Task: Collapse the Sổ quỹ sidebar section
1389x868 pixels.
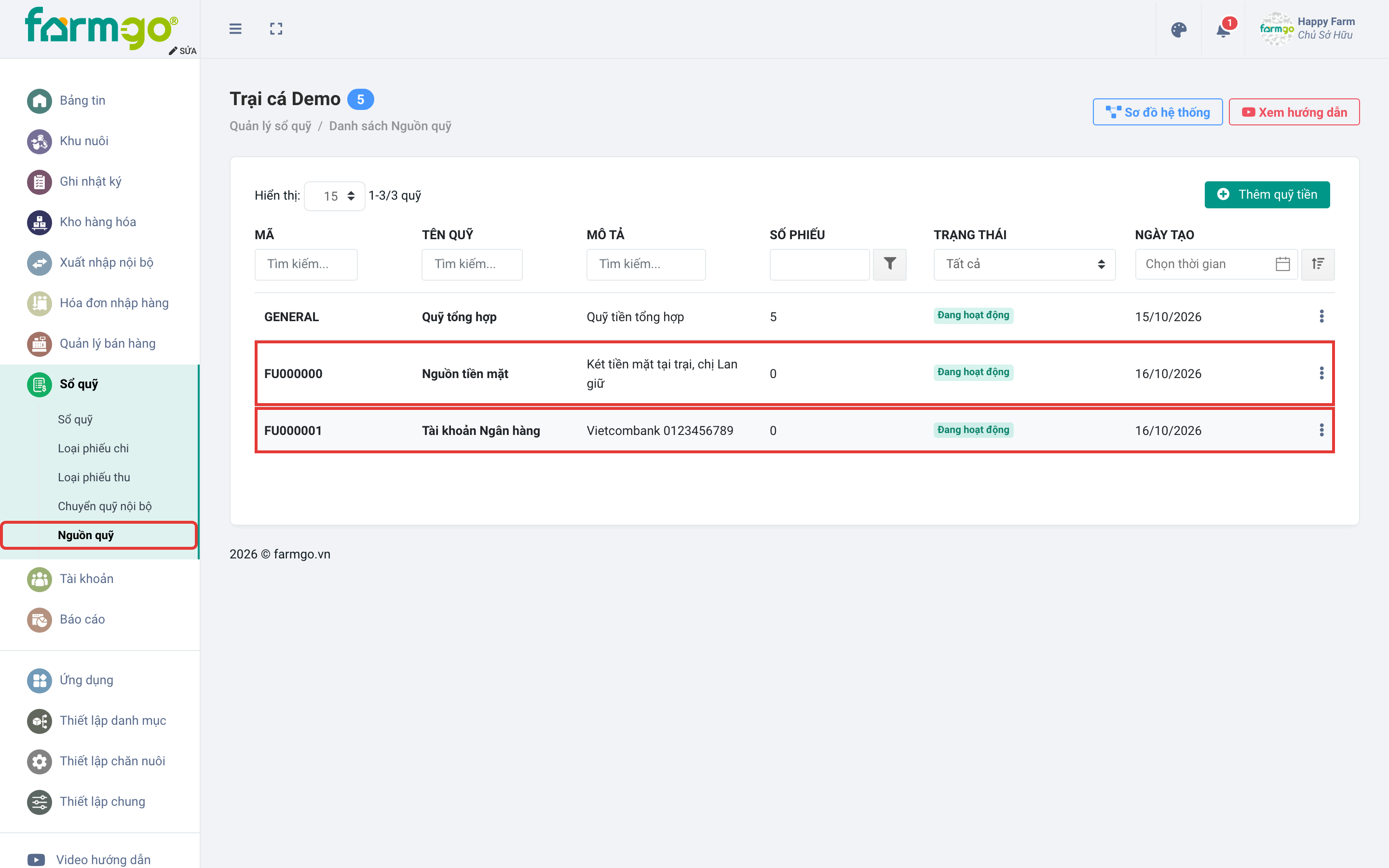Action: [99, 384]
